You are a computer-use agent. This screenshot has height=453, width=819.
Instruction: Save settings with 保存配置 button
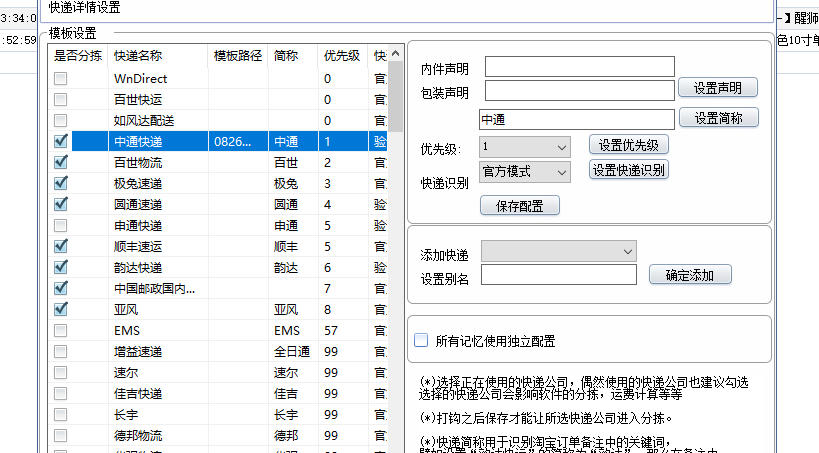coord(519,206)
